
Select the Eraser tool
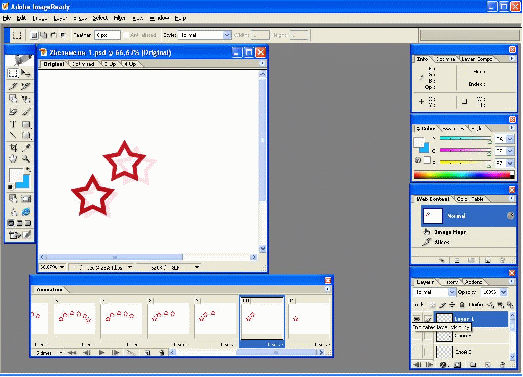tap(13, 111)
